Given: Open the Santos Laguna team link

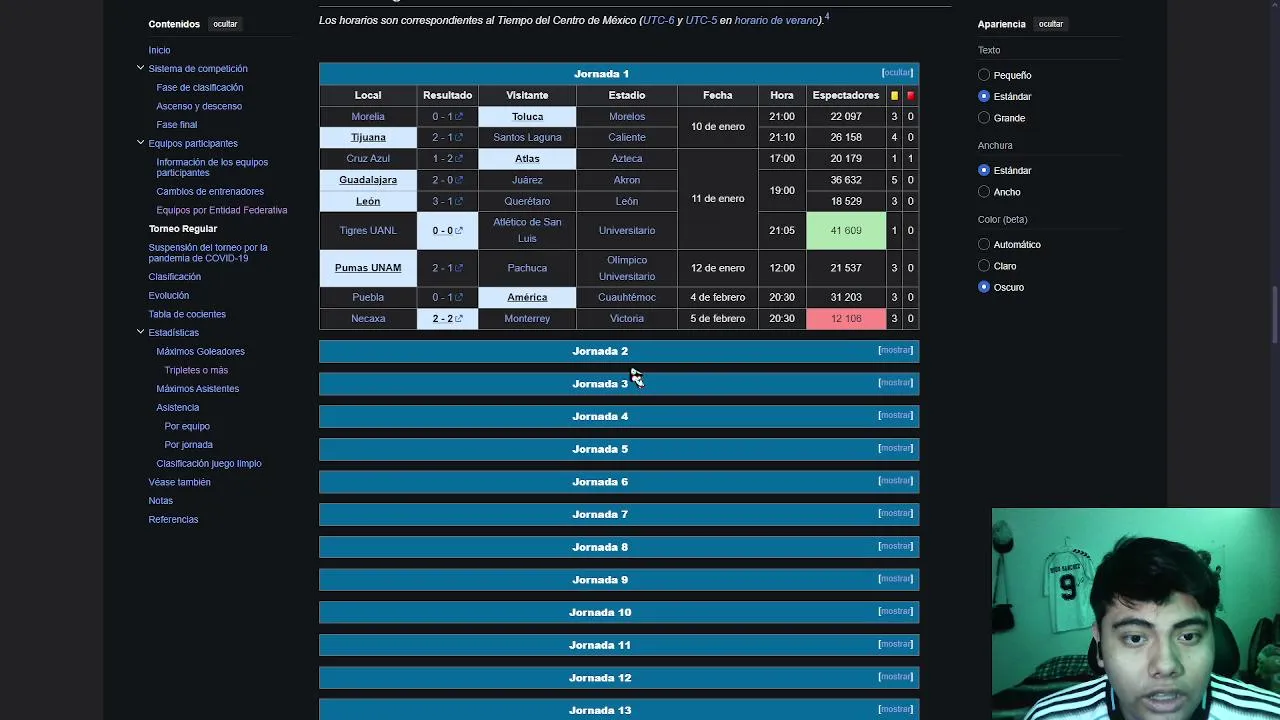Looking at the screenshot, I should tap(527, 138).
